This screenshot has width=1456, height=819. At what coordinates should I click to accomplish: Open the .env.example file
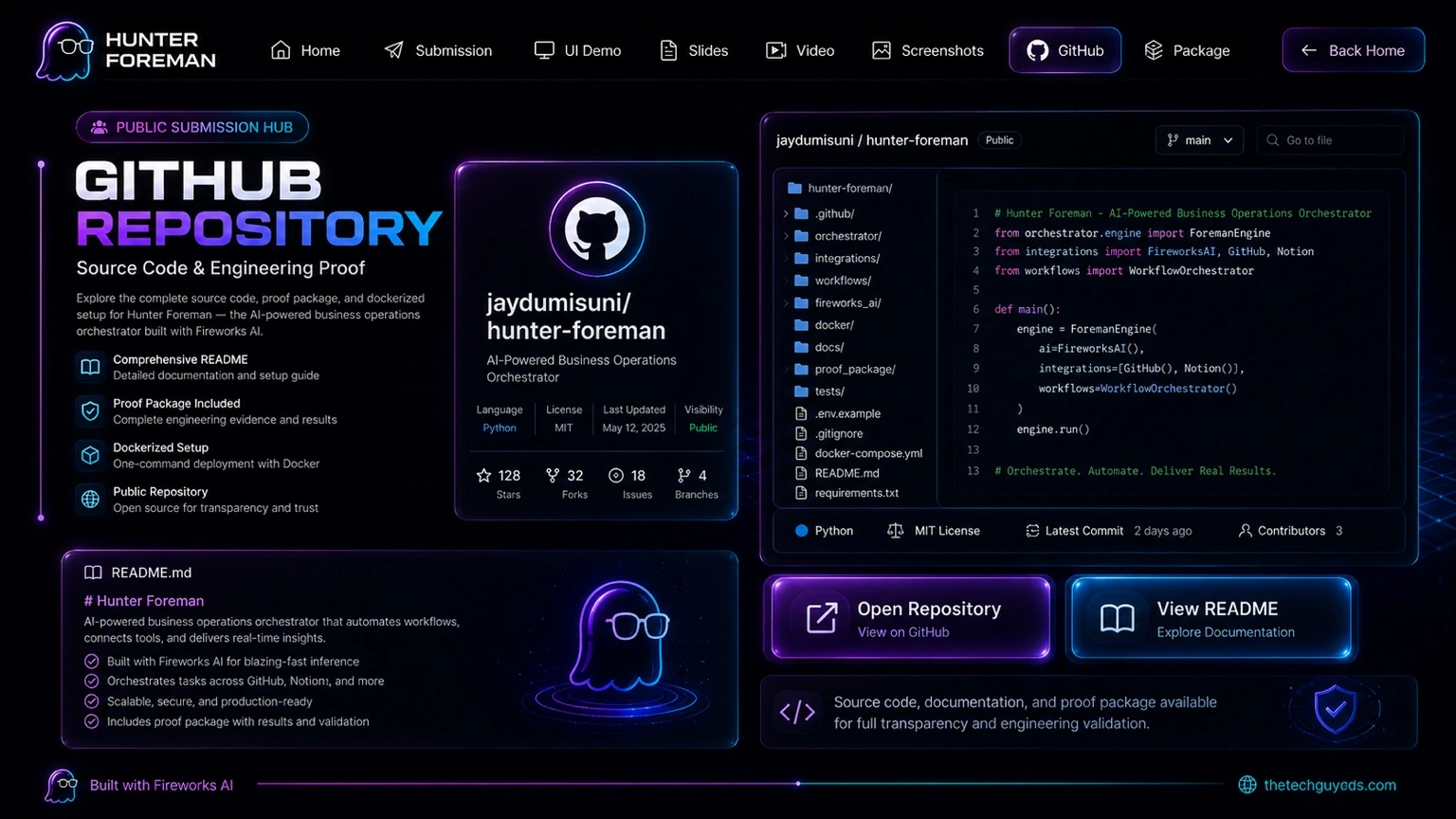(x=838, y=413)
